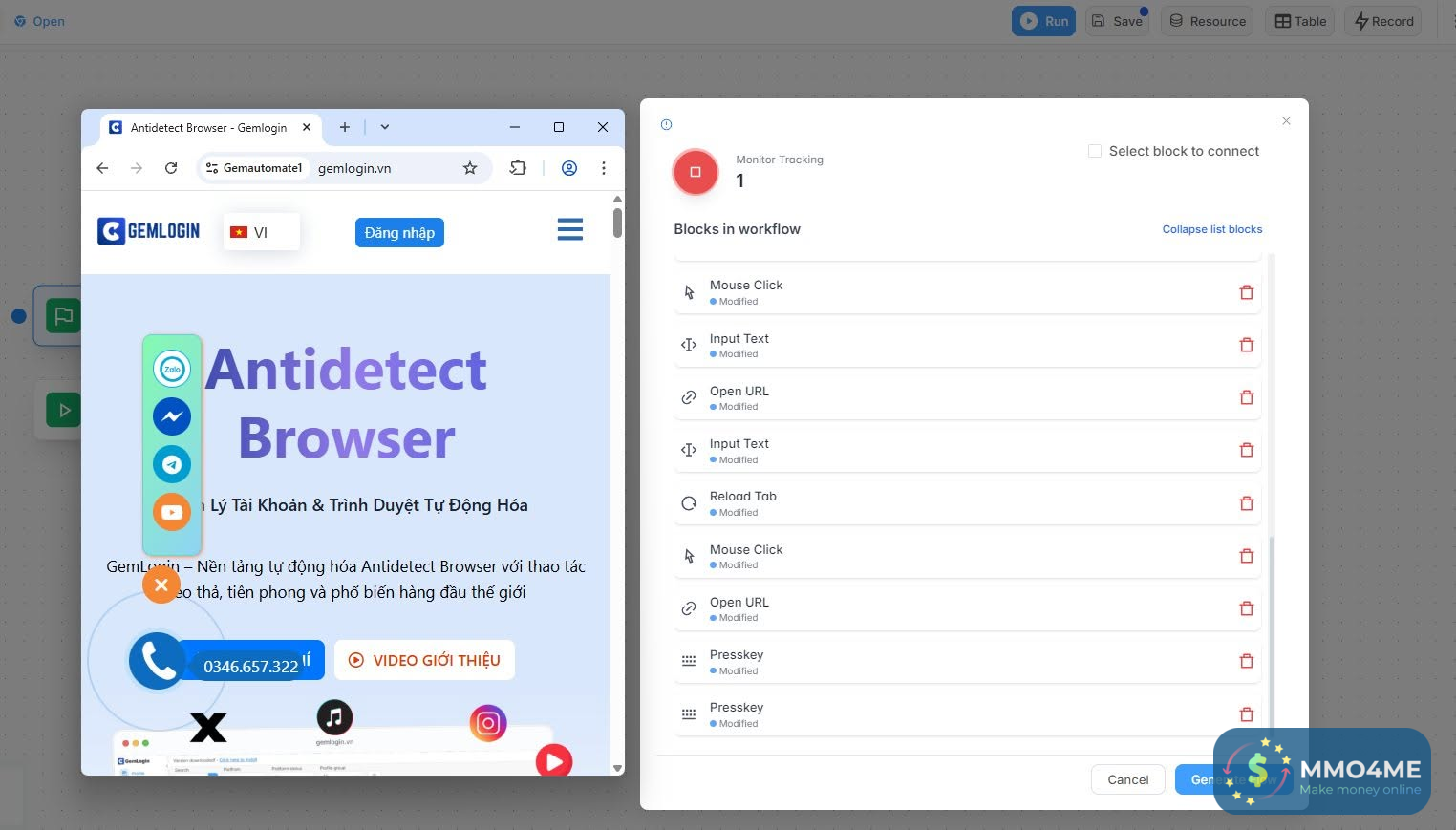
Task: Click the Đăng nhập login button
Action: tap(399, 233)
